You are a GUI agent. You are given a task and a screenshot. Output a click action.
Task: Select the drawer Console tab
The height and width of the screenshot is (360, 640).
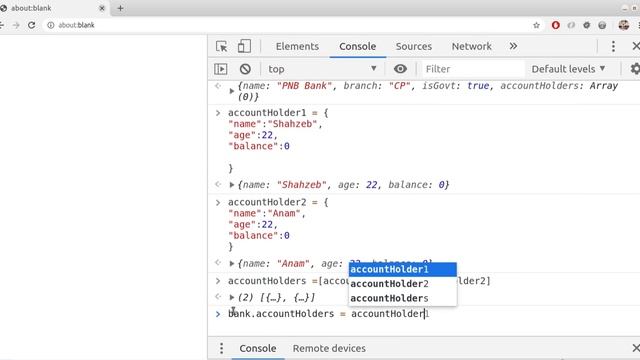pyautogui.click(x=258, y=348)
